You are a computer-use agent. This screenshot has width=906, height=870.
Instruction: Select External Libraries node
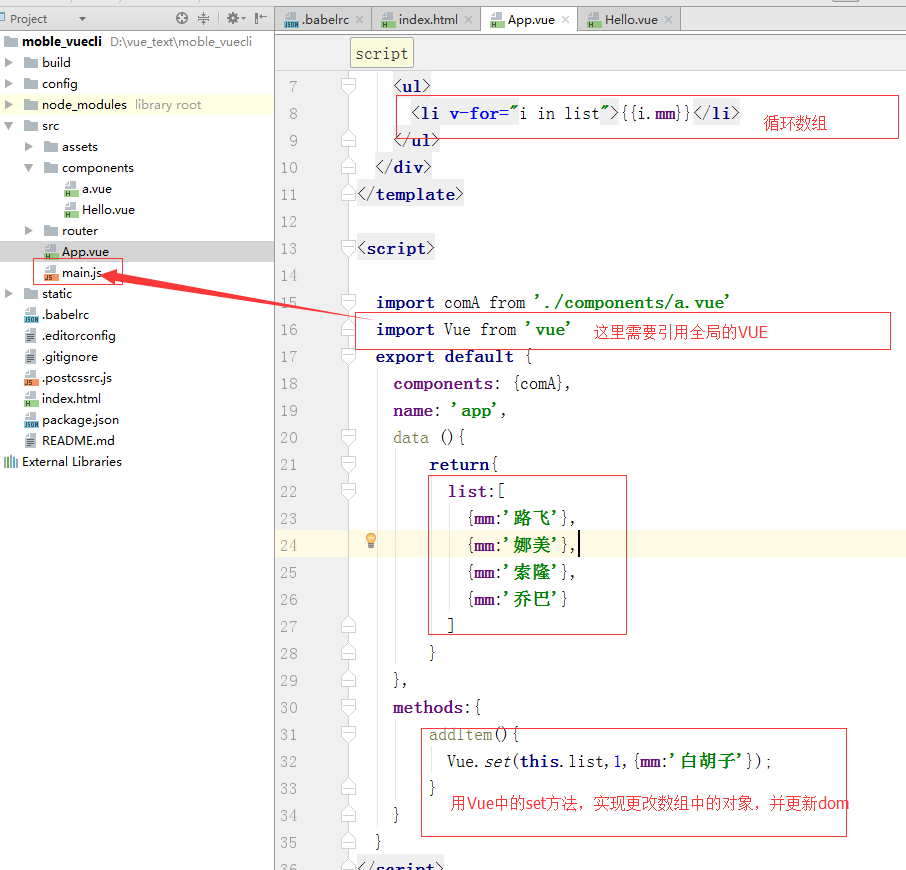[72, 462]
